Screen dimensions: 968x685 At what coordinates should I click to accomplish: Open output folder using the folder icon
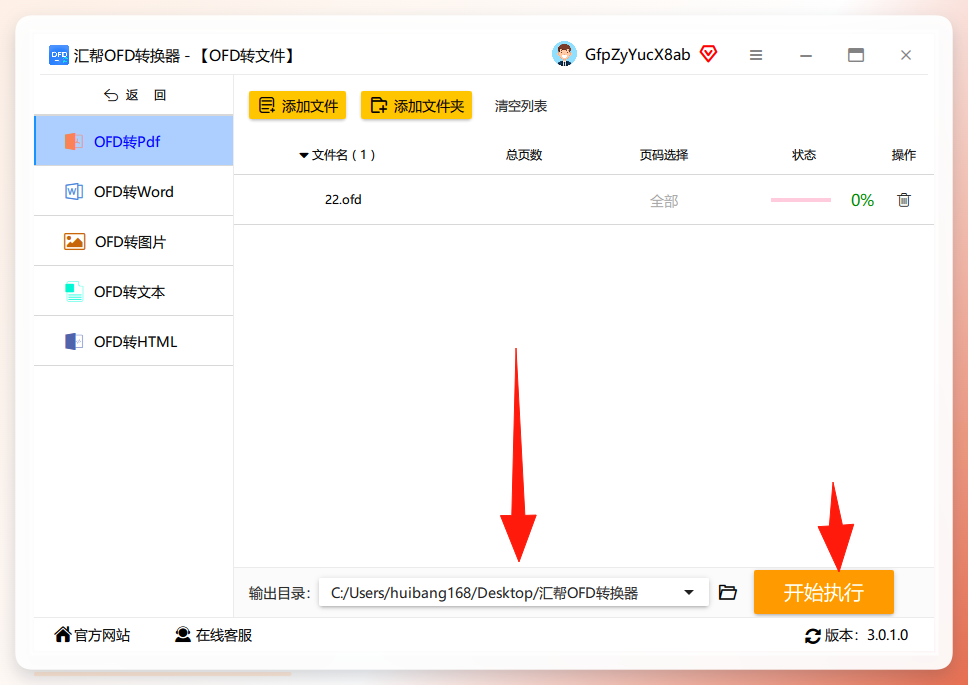pyautogui.click(x=728, y=592)
